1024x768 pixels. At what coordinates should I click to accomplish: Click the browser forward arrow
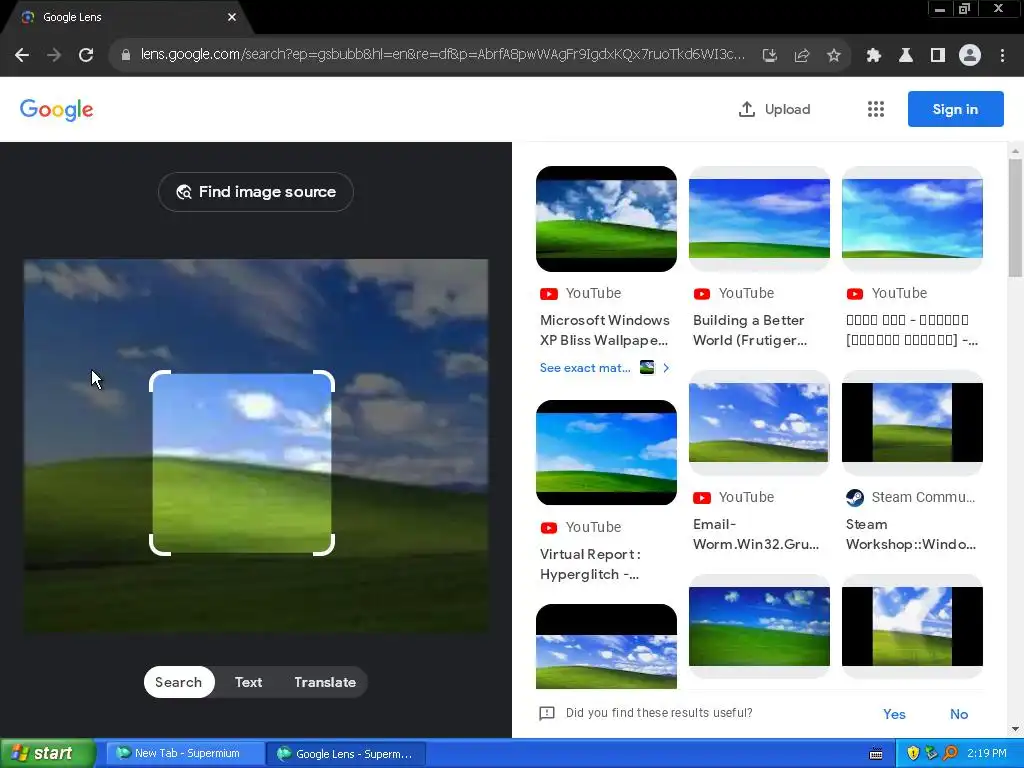[54, 56]
